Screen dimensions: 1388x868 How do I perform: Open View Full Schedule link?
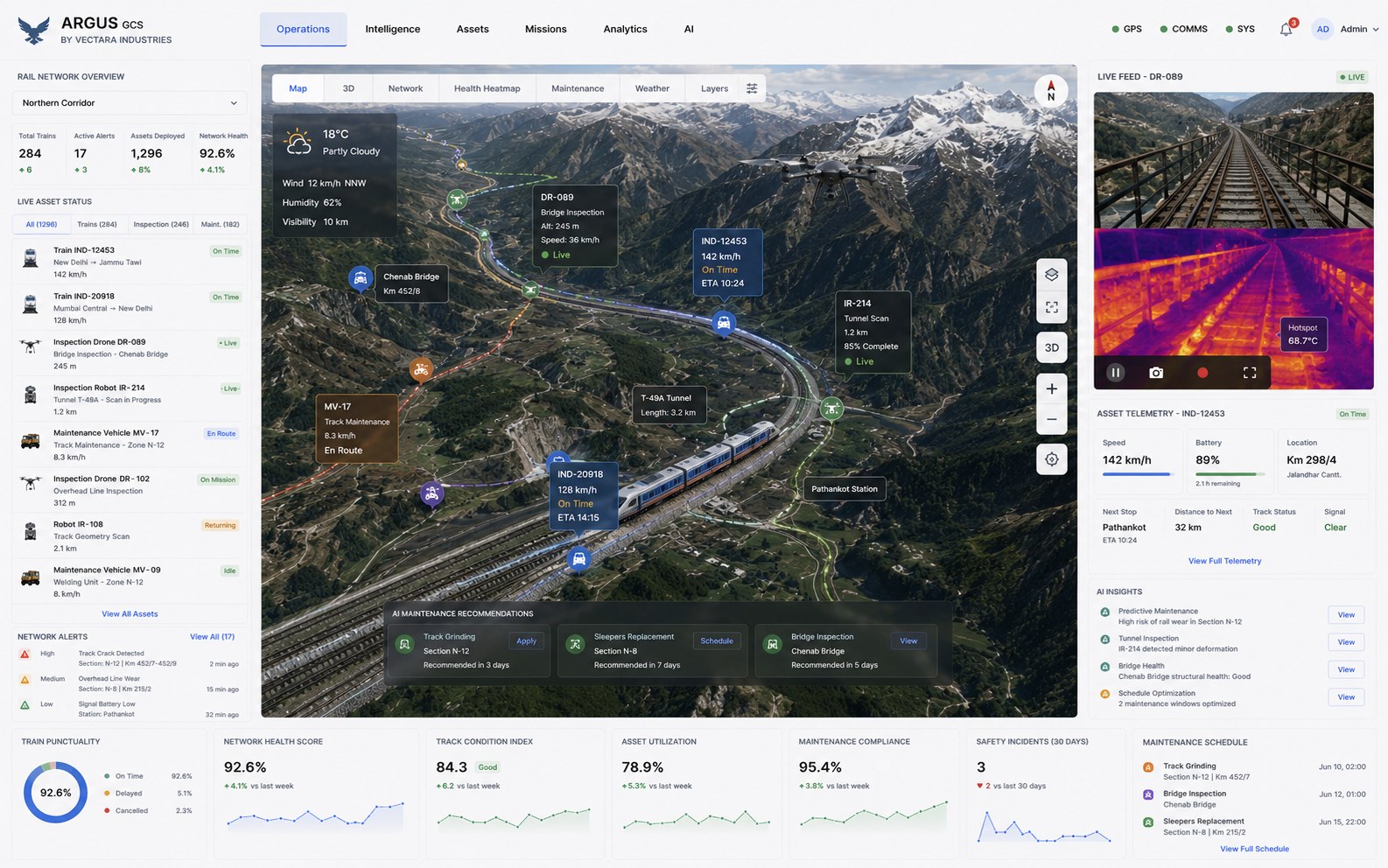1254,849
